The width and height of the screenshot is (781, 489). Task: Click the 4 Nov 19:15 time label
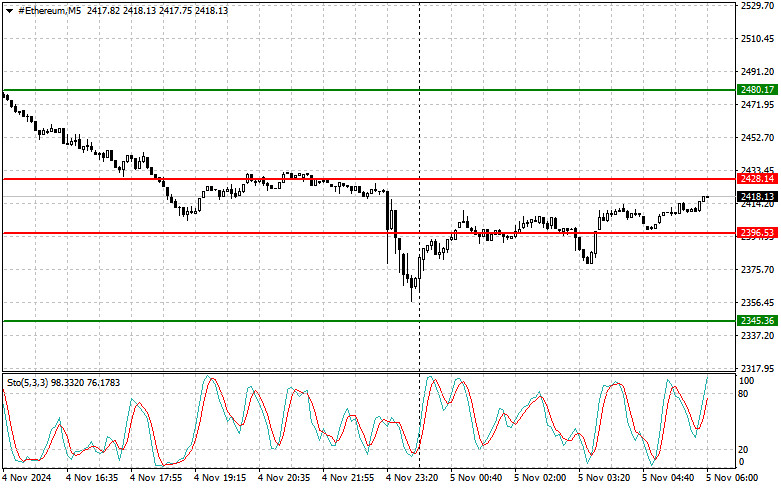click(220, 478)
